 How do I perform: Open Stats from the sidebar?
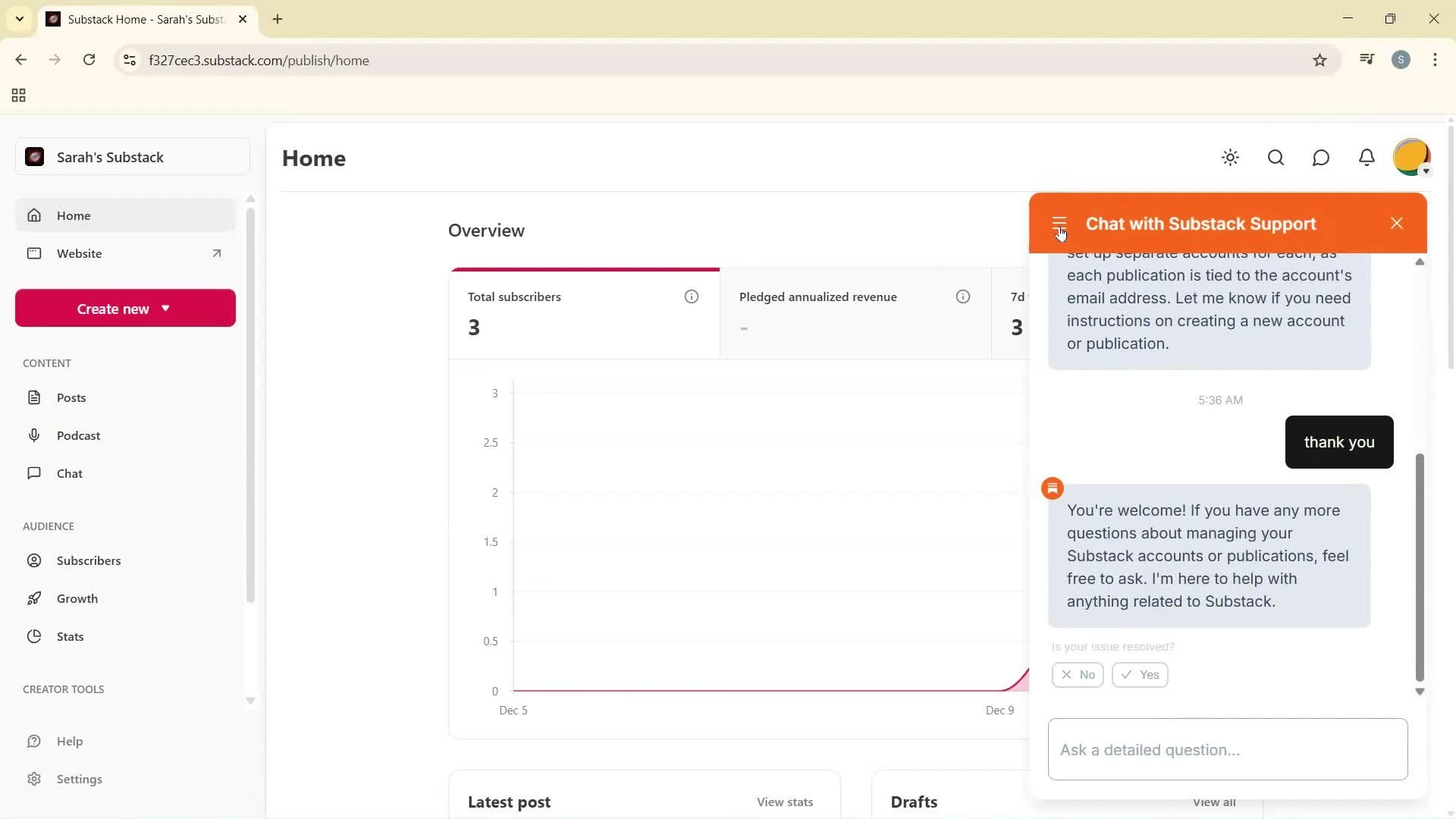[69, 636]
